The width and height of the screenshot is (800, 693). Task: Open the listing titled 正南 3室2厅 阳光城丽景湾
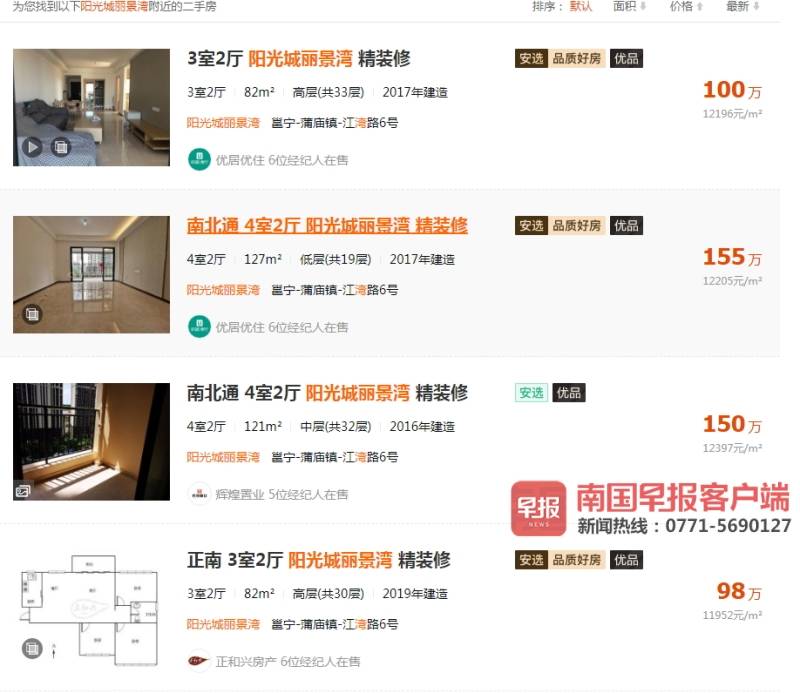318,560
